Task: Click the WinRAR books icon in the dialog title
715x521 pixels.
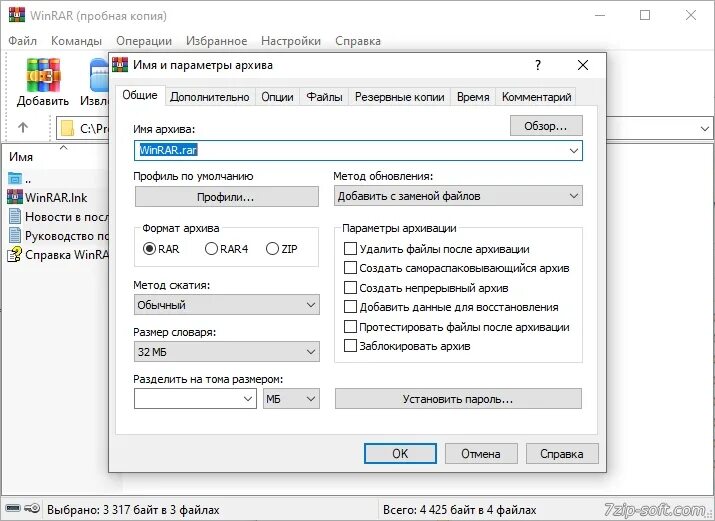Action: 120,64
